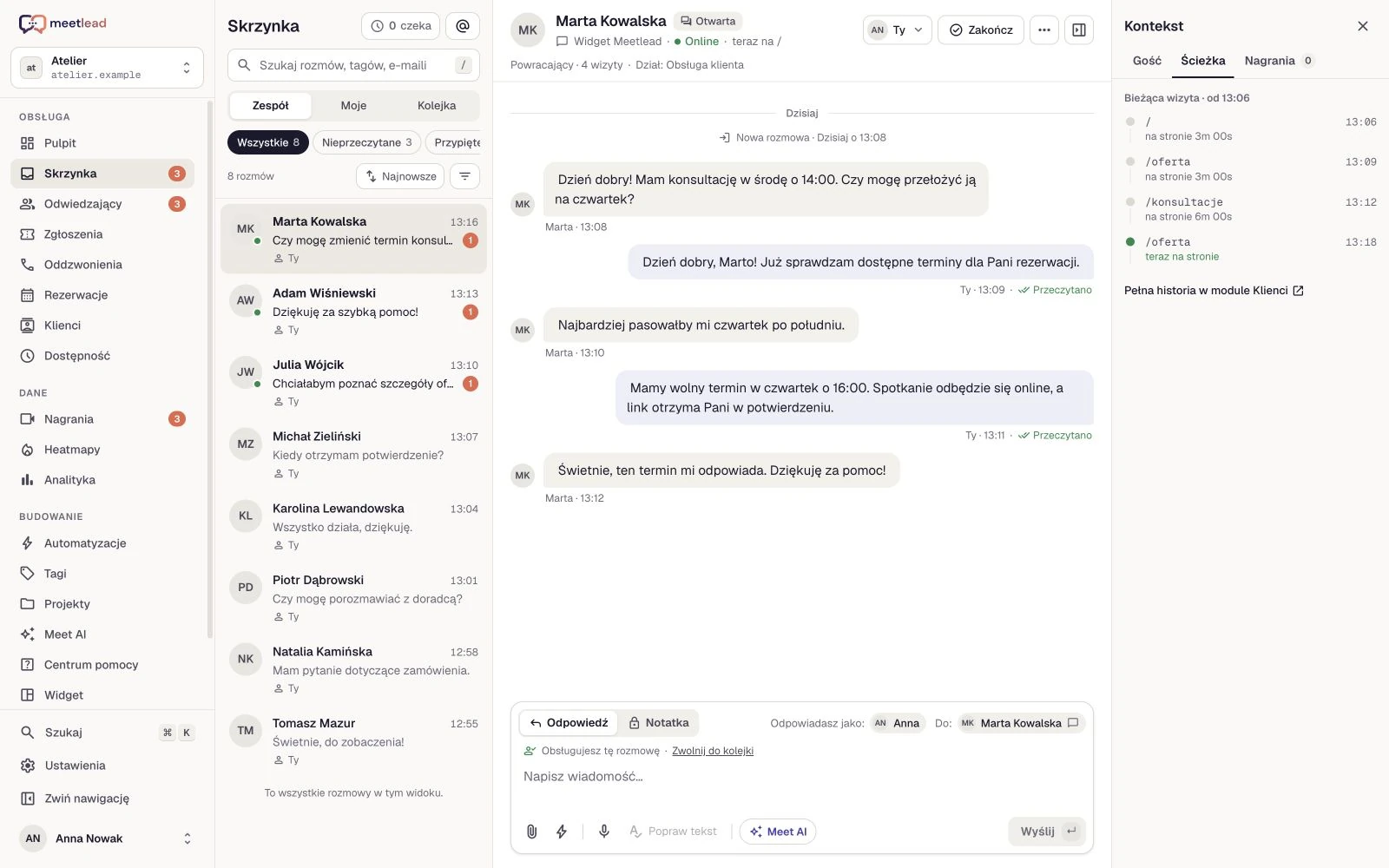This screenshot has width=1389, height=868.
Task: Toggle the context side panel icon
Action: pyautogui.click(x=1079, y=30)
